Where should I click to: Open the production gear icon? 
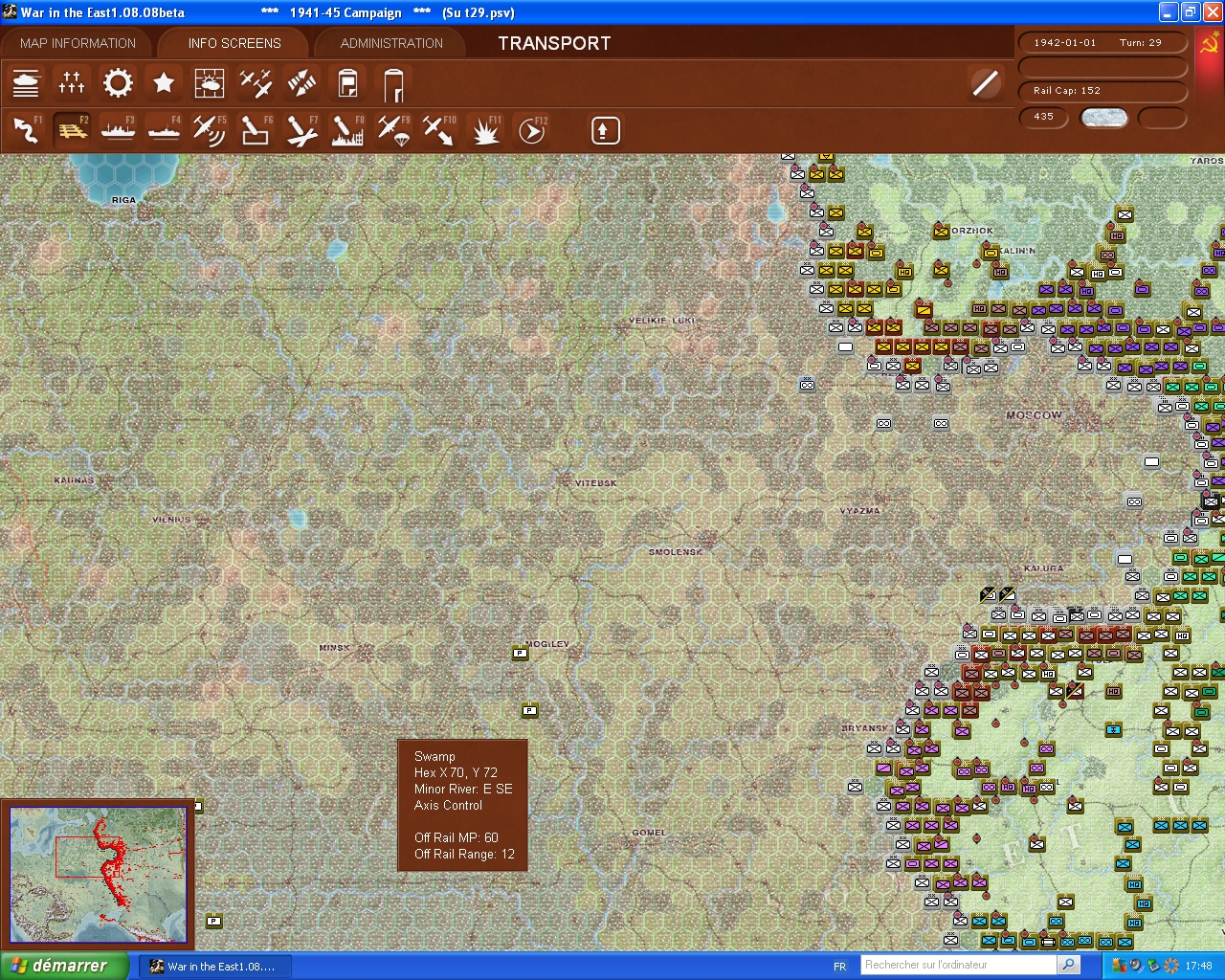(x=118, y=83)
